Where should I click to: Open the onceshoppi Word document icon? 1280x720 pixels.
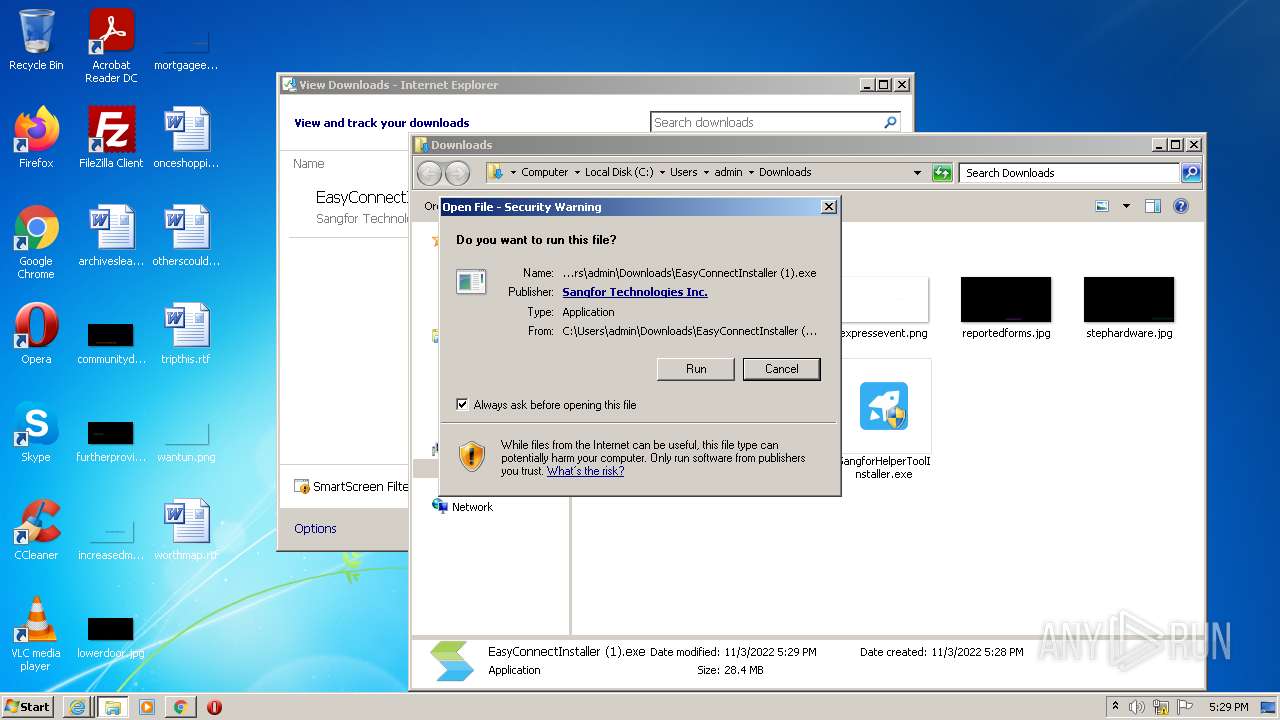(x=186, y=137)
